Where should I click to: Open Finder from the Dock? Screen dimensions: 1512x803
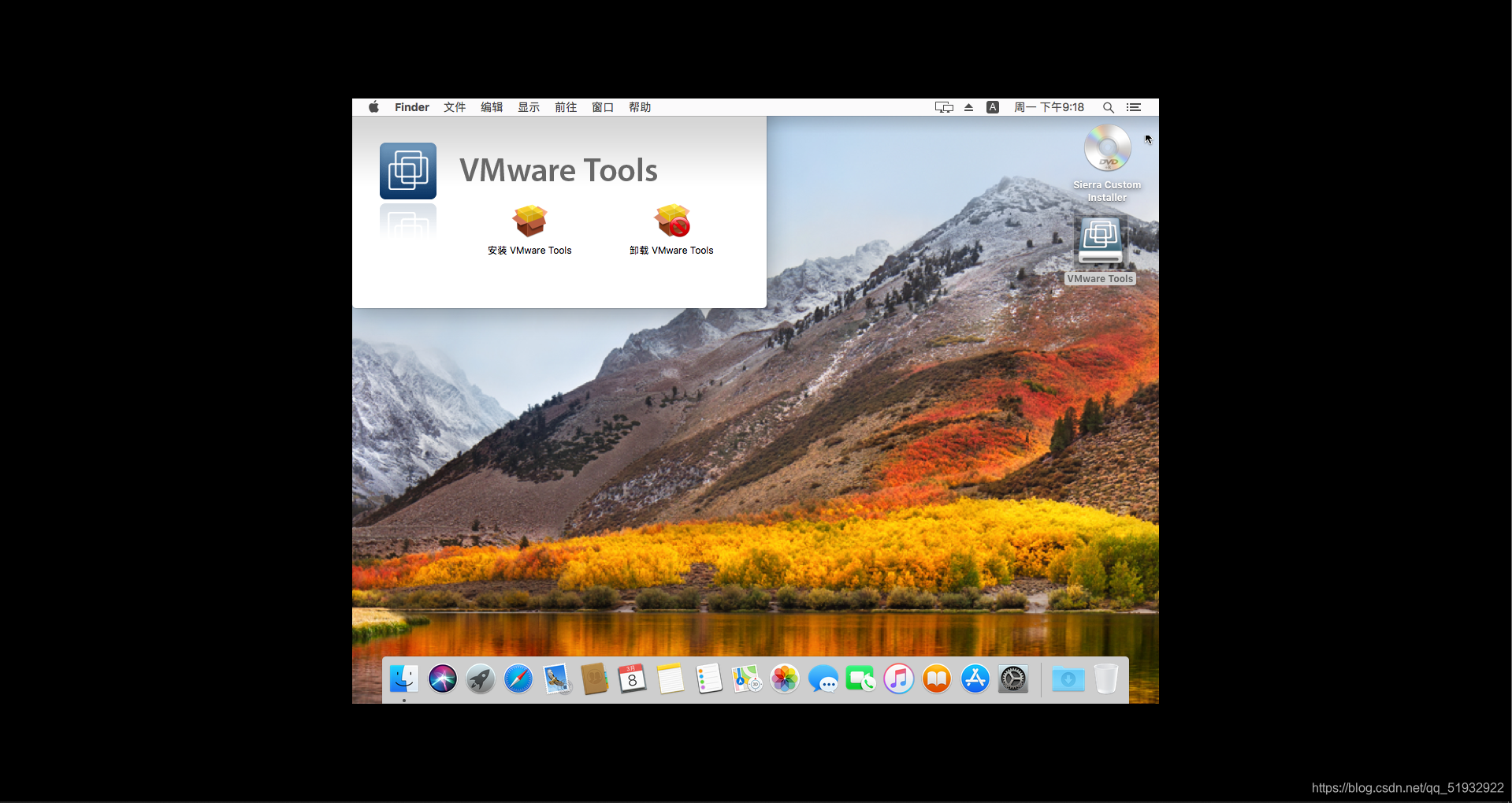coord(404,678)
